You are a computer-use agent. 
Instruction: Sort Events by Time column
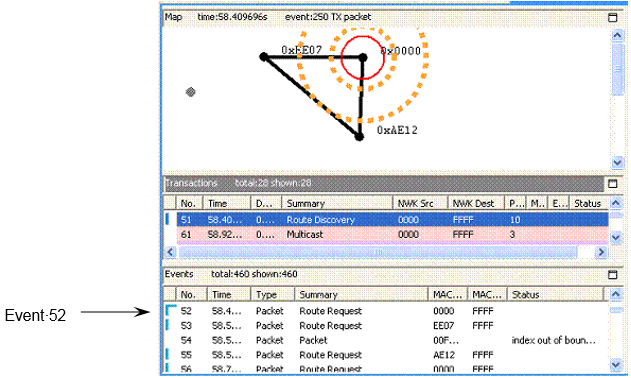[x=229, y=295]
